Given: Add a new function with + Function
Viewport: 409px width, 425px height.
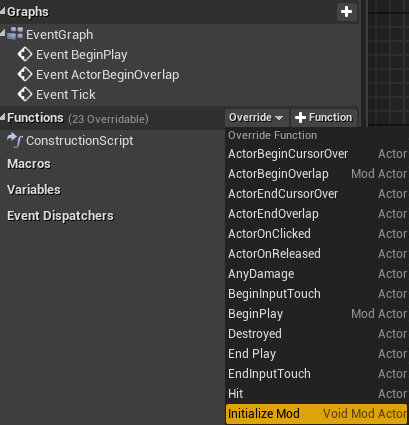Looking at the screenshot, I should 324,117.
